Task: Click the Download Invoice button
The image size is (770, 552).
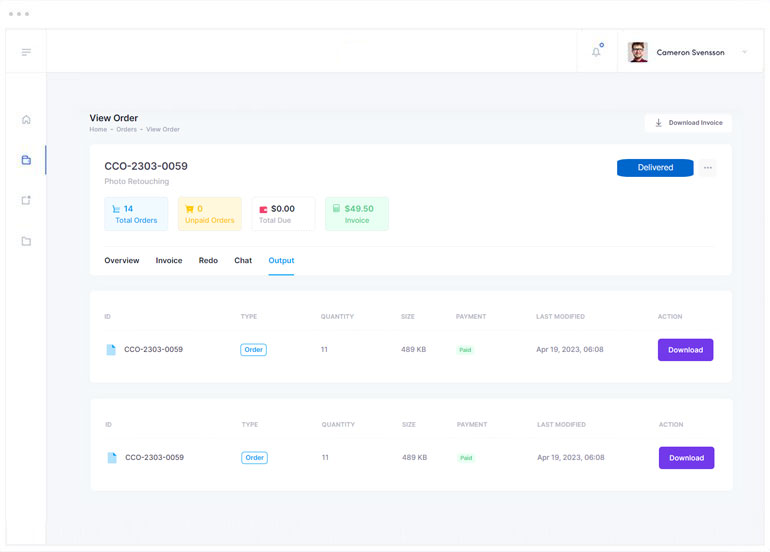Action: (688, 123)
